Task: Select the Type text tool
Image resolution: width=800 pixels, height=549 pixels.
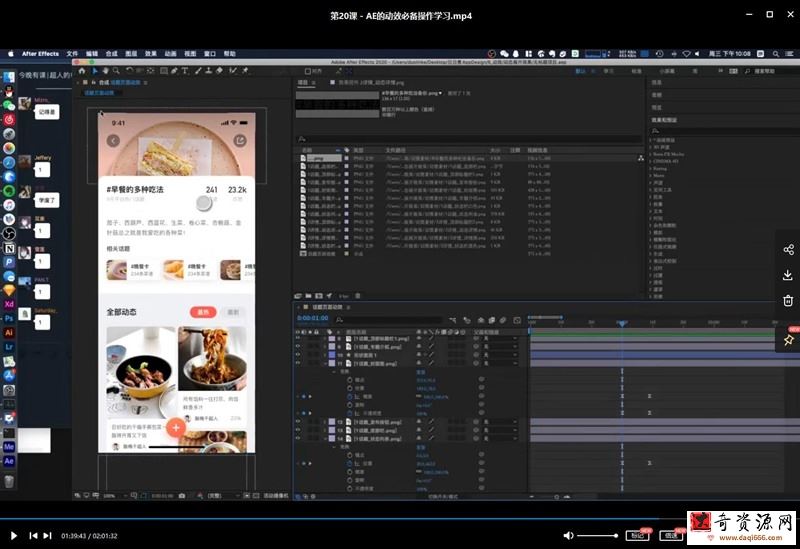Action: pyautogui.click(x=185, y=71)
